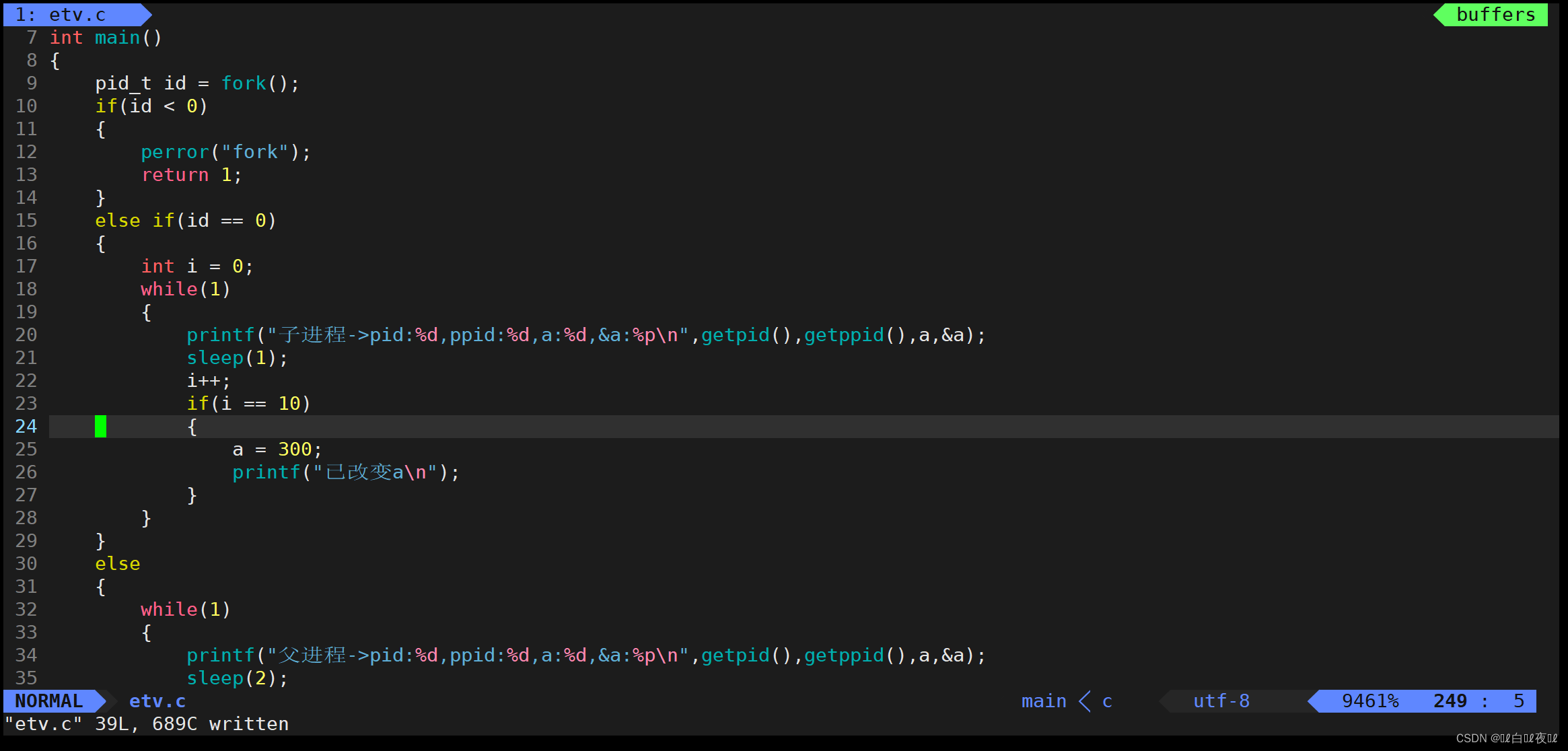Click 'getppid' call on line 20
Viewport: 1568px width, 751px height.
pyautogui.click(x=844, y=335)
